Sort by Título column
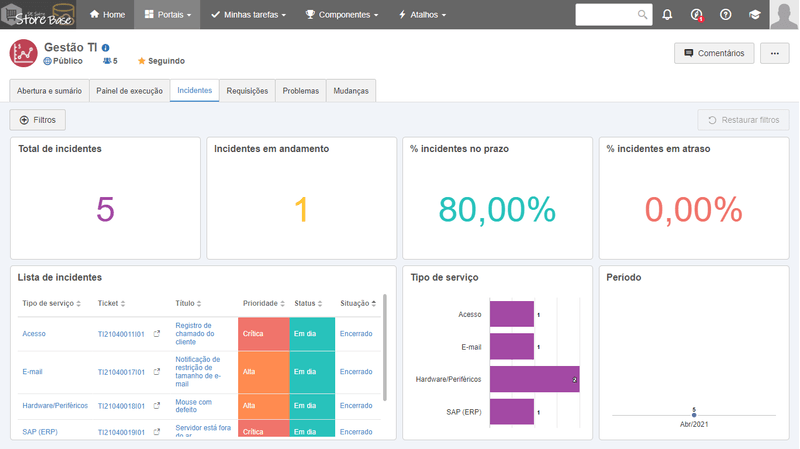The height and width of the screenshot is (449, 800). 188,303
